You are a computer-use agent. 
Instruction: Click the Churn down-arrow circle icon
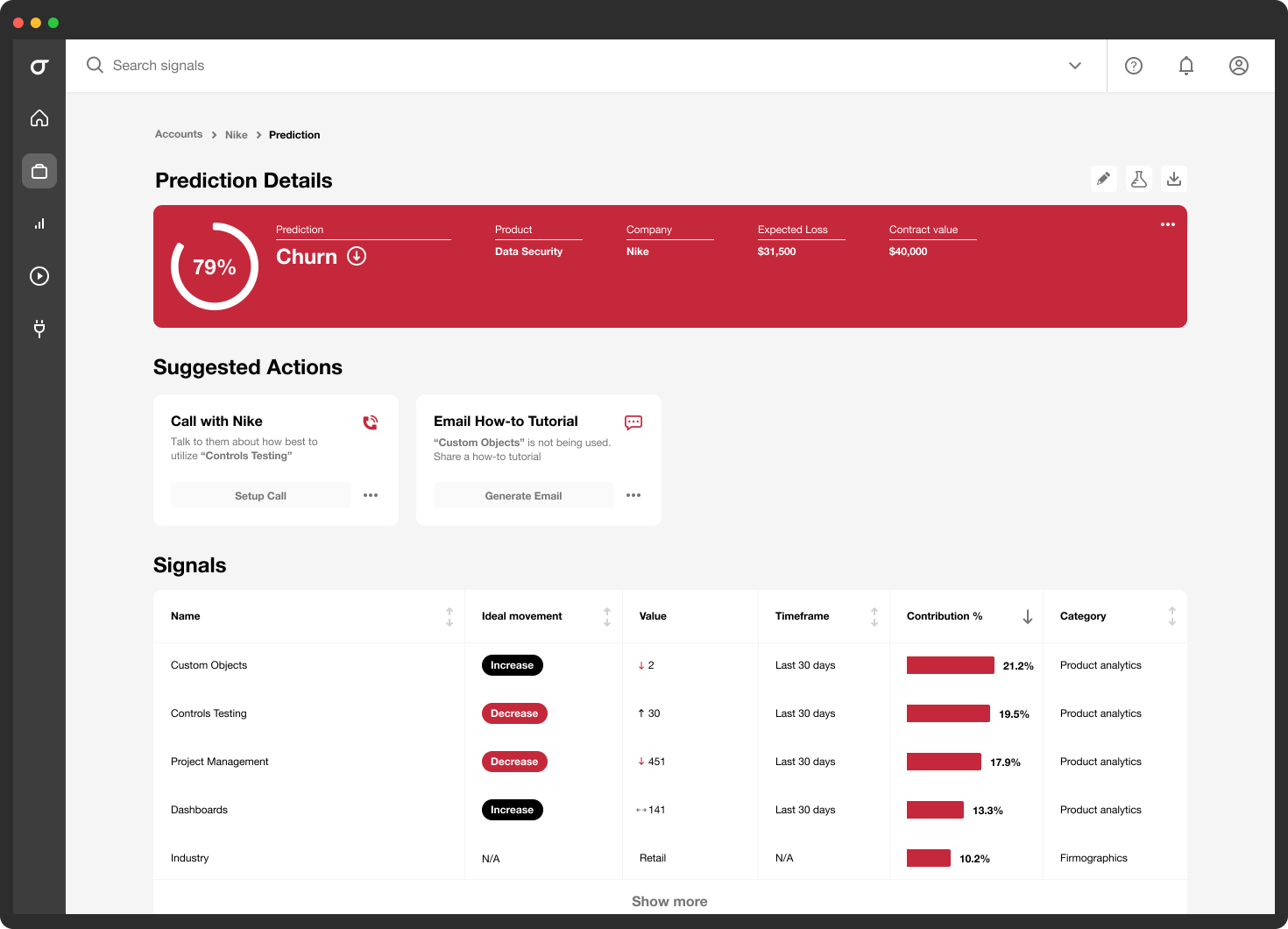pyautogui.click(x=357, y=256)
